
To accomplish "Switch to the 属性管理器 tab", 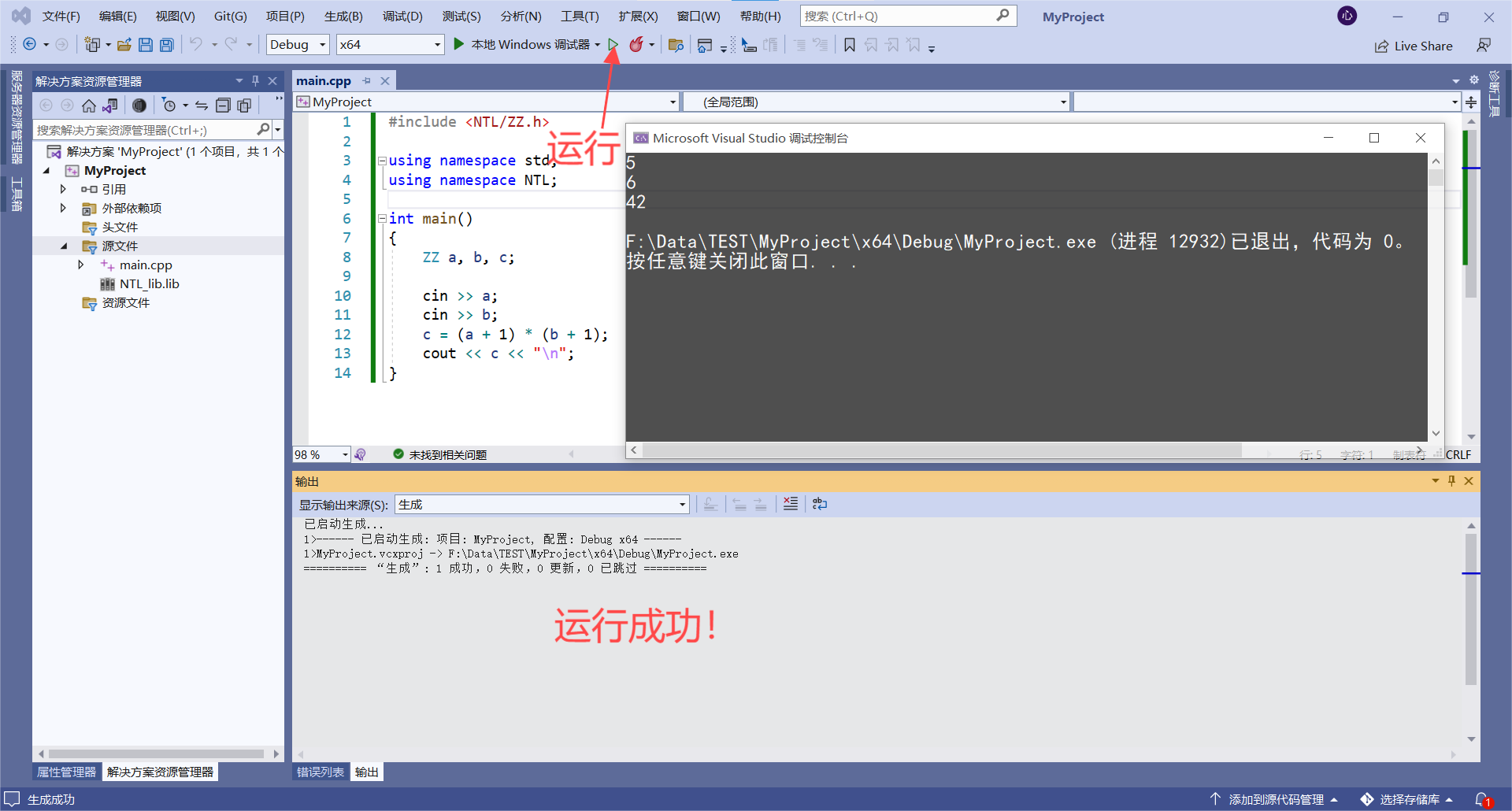I will tap(66, 772).
